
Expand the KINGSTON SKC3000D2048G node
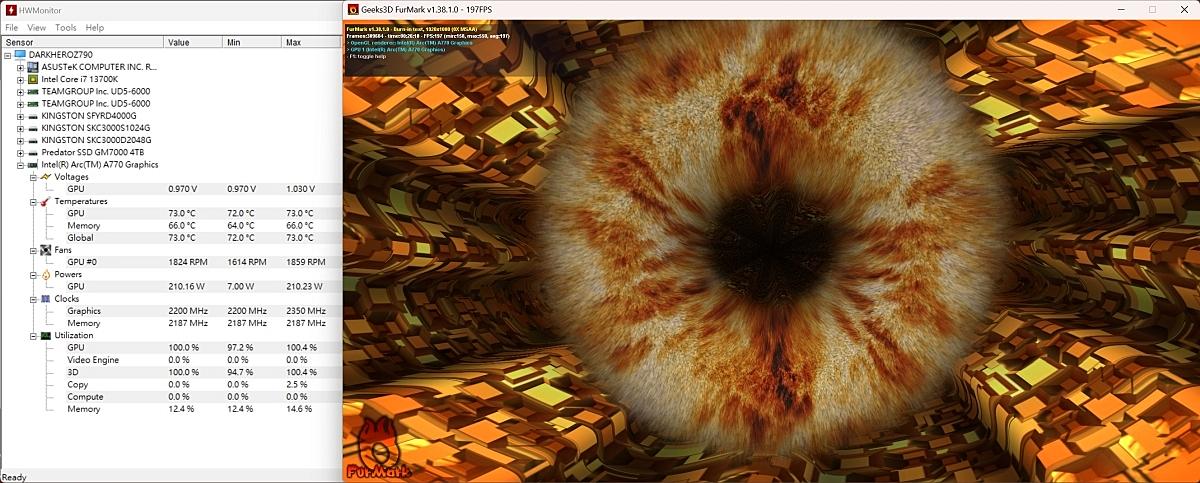coord(20,140)
